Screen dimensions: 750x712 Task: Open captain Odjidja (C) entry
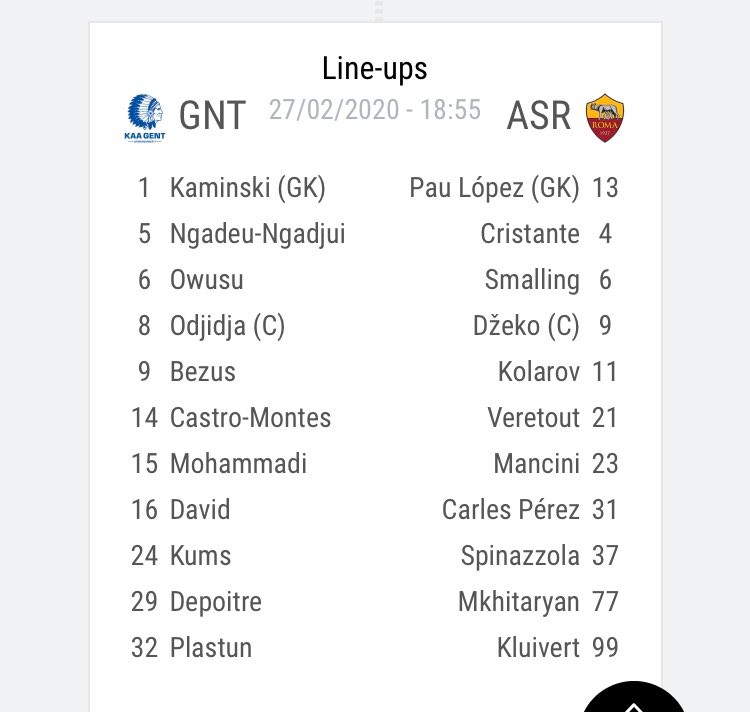(x=228, y=326)
